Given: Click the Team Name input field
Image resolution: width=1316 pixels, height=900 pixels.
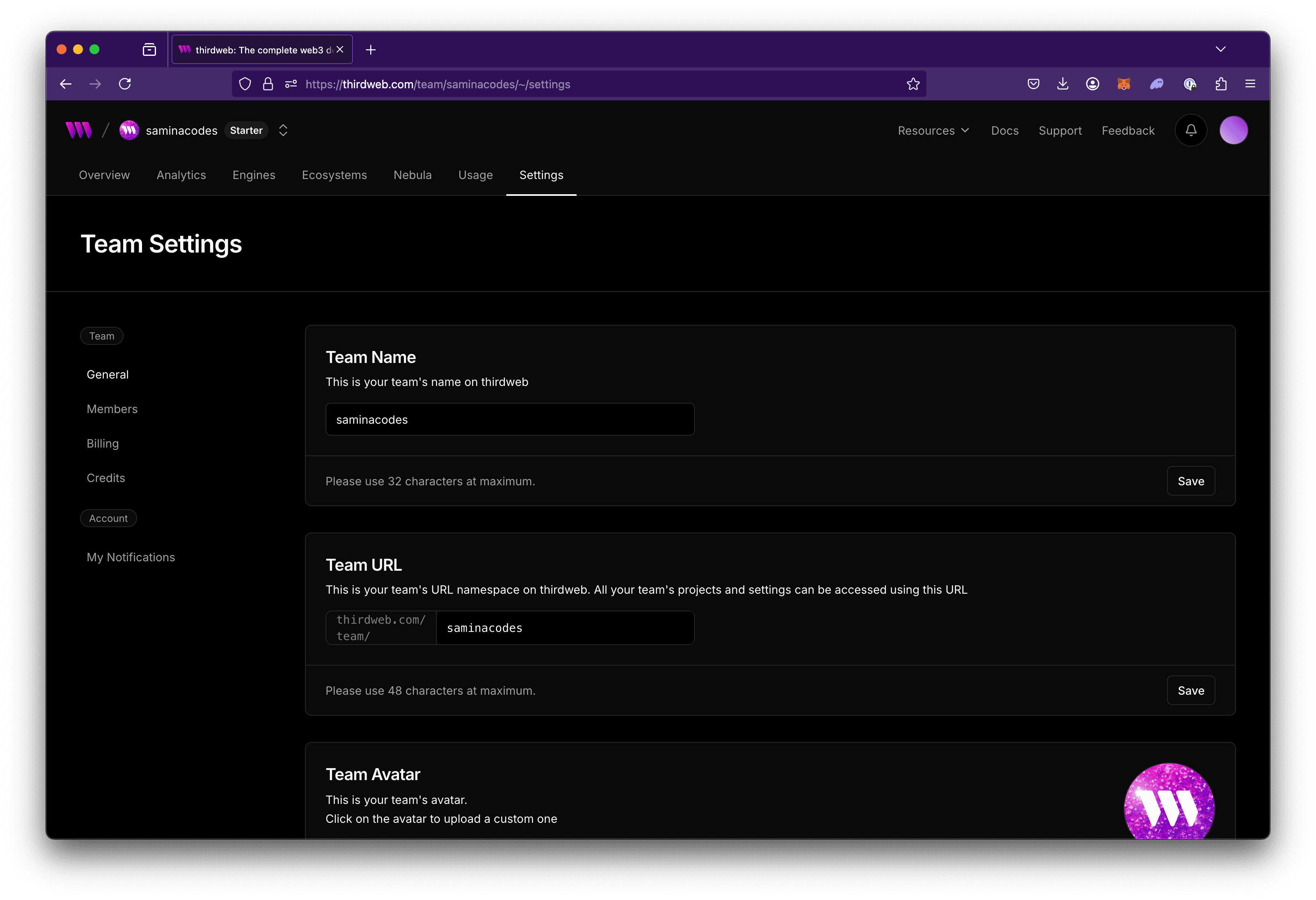Looking at the screenshot, I should [510, 420].
